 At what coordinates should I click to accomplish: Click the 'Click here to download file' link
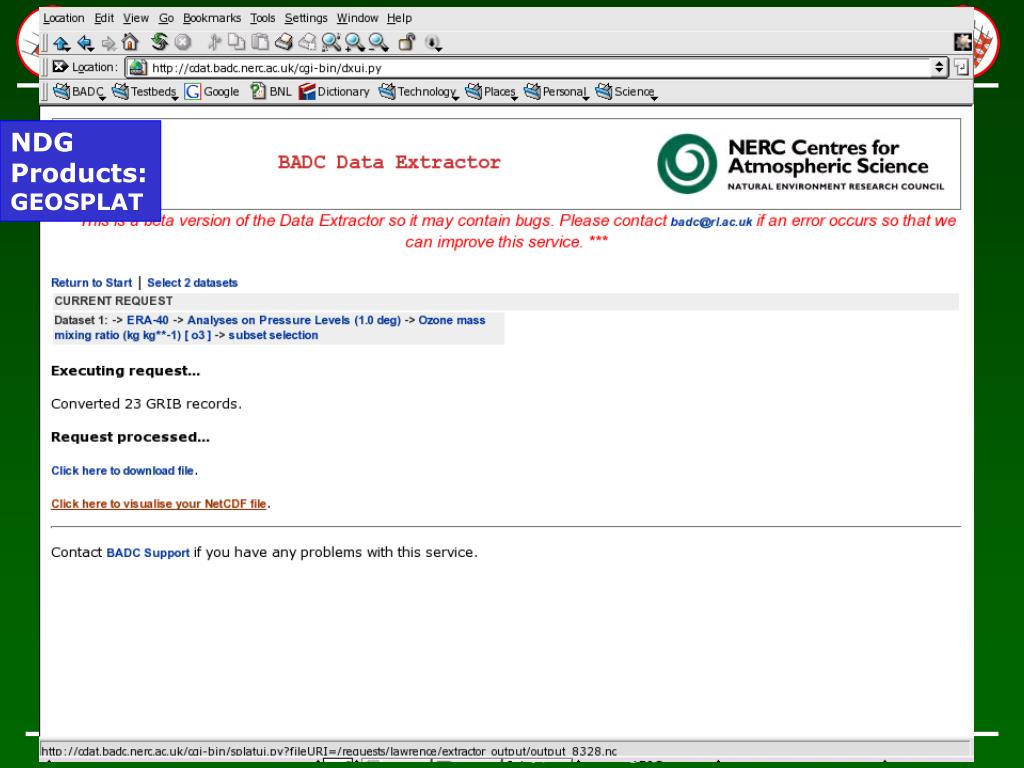123,470
